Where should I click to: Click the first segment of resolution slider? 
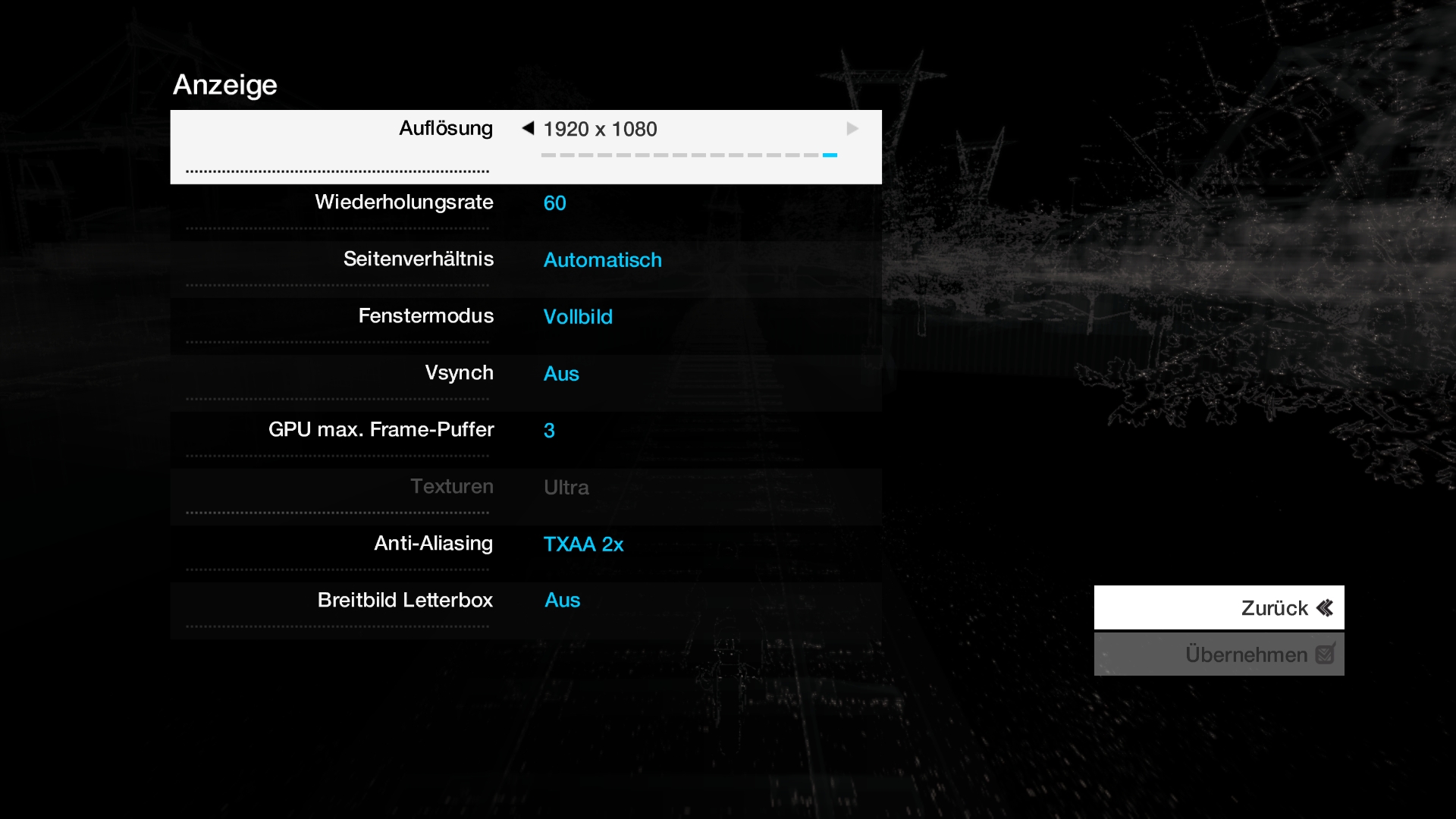pos(548,155)
